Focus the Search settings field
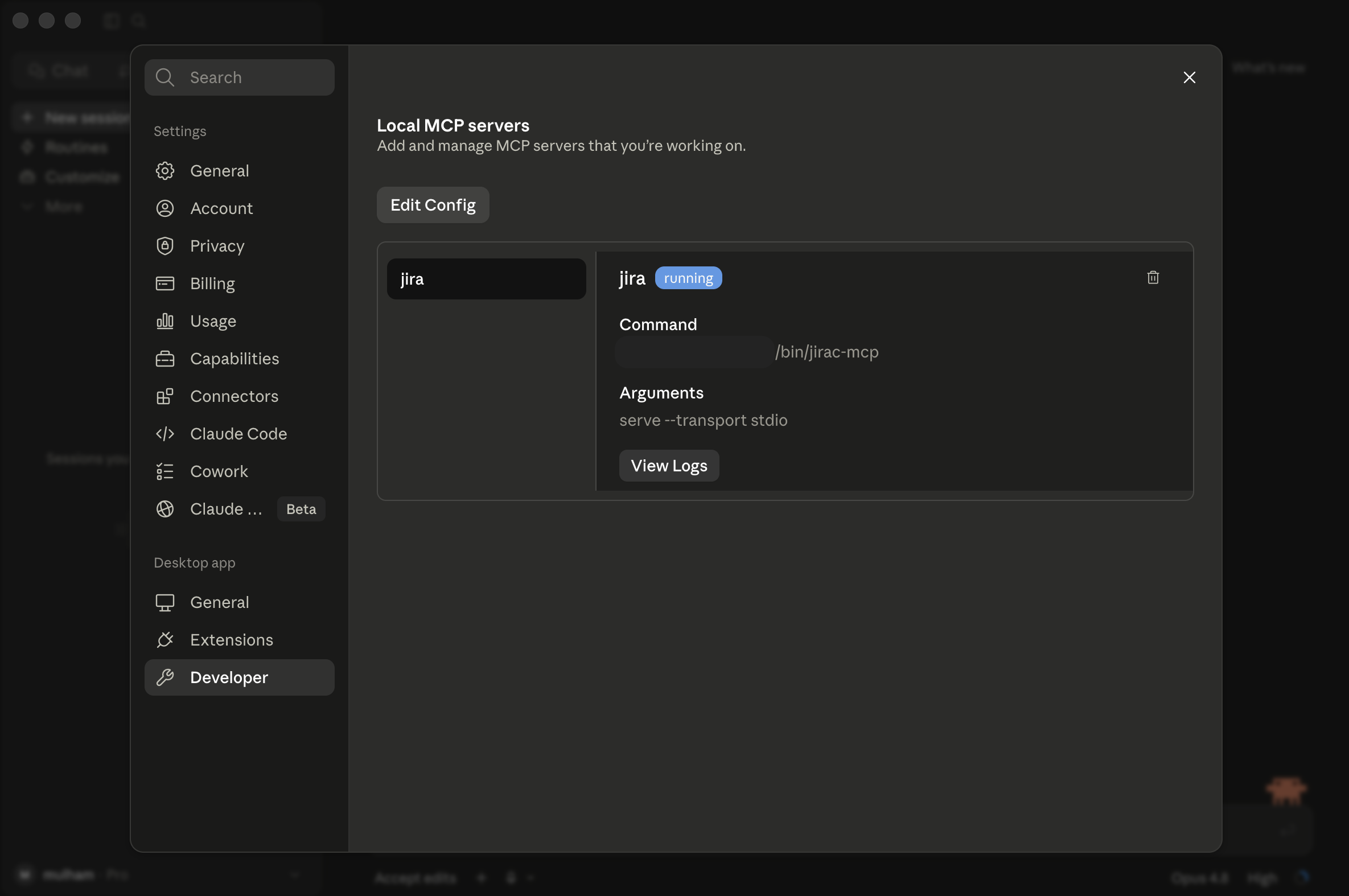This screenshot has height=896, width=1349. (x=240, y=78)
